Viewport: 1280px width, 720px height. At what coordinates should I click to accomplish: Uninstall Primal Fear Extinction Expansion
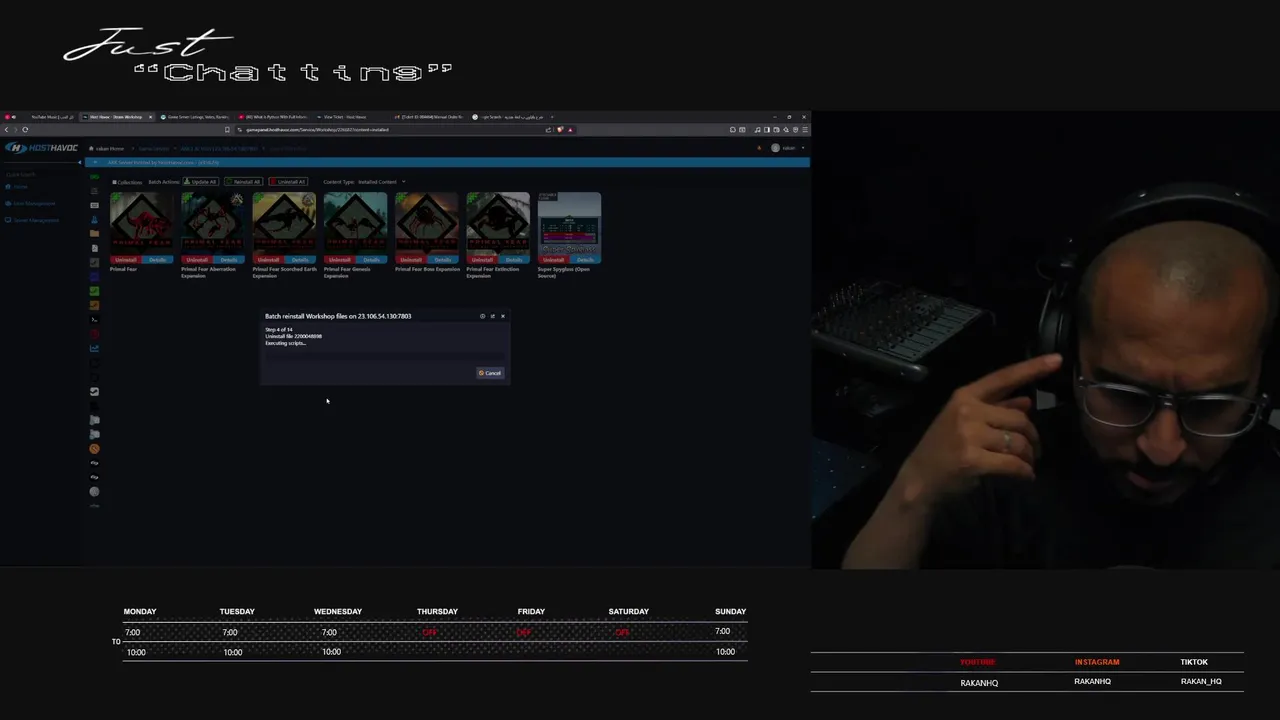pos(482,260)
